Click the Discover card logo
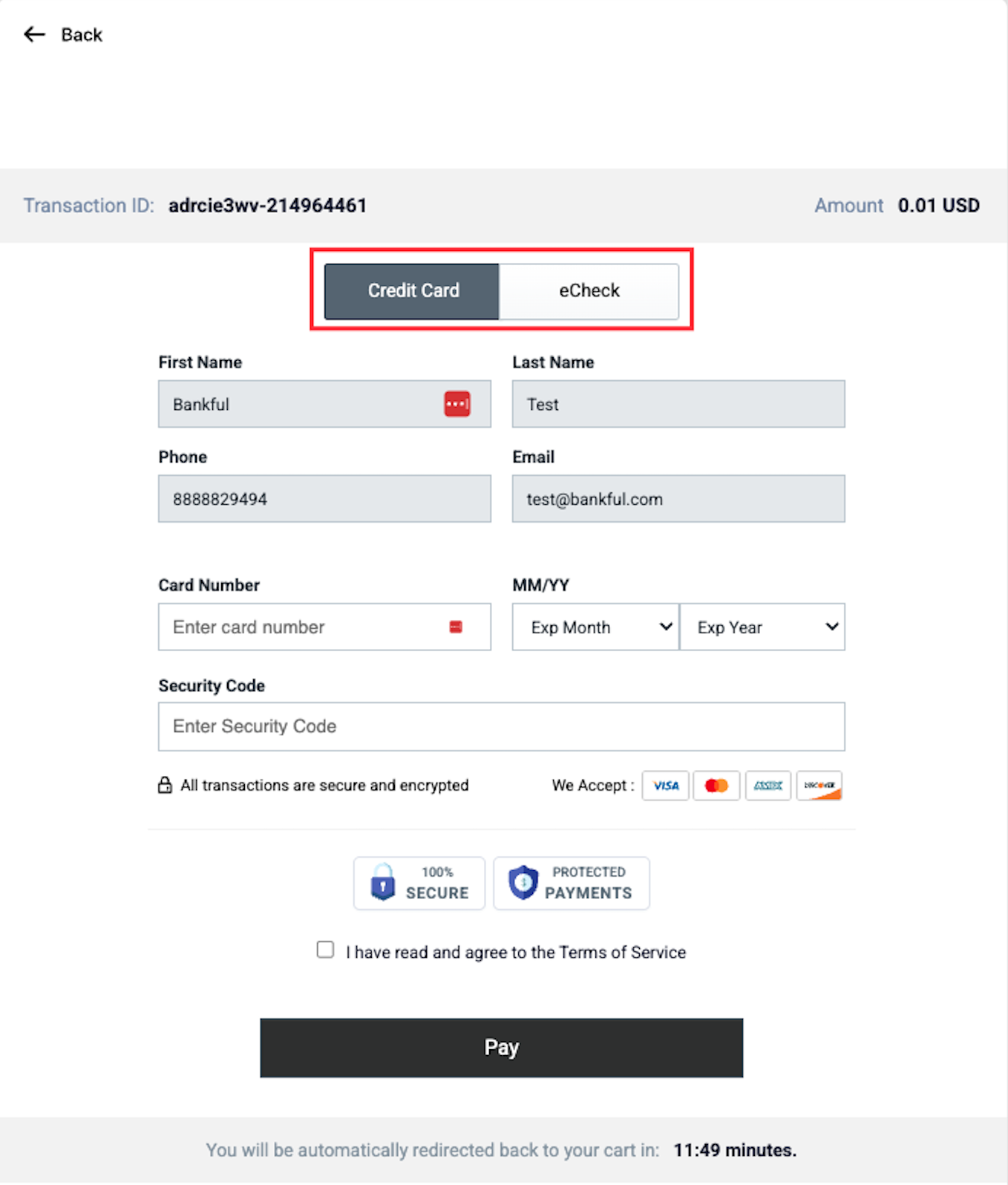Viewport: 1008px width, 1185px height. point(819,786)
